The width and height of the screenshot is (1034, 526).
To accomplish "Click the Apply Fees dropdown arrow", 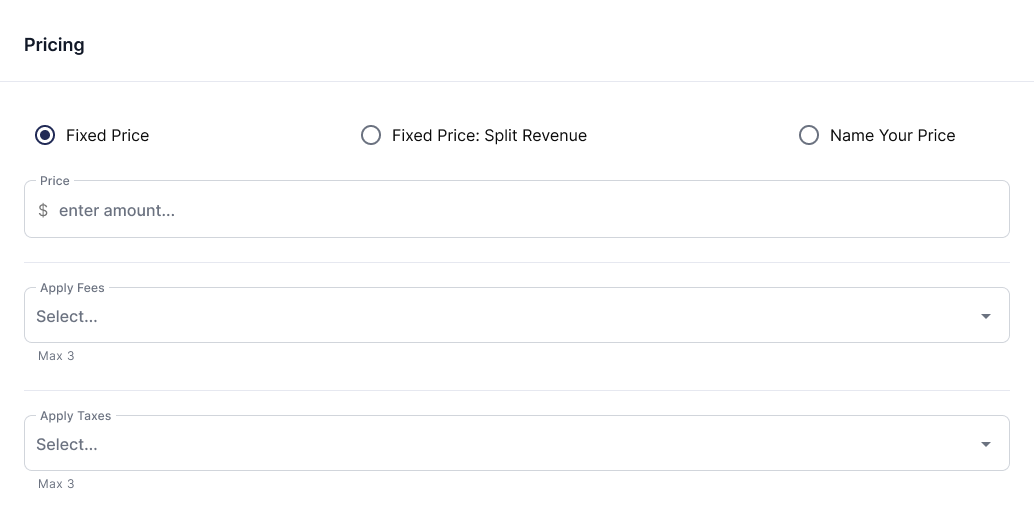I will 986,316.
